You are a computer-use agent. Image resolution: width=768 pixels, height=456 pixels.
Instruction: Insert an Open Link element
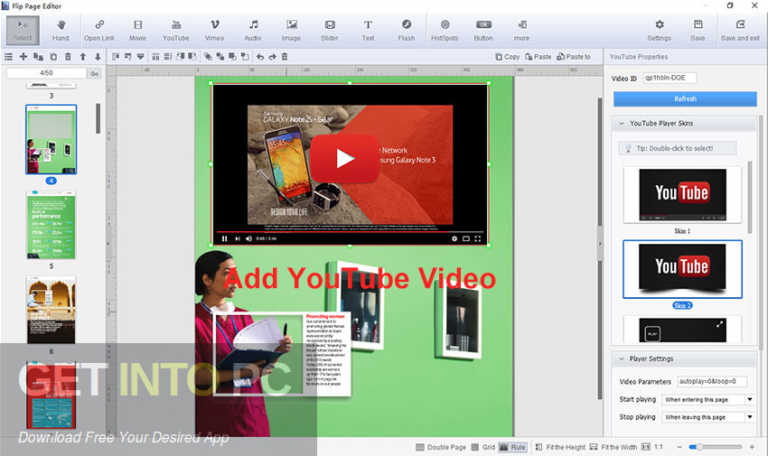[99, 30]
